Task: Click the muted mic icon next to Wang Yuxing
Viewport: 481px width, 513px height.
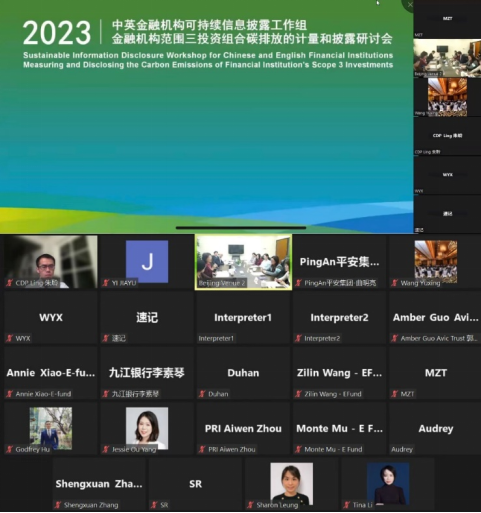Action: click(x=395, y=283)
